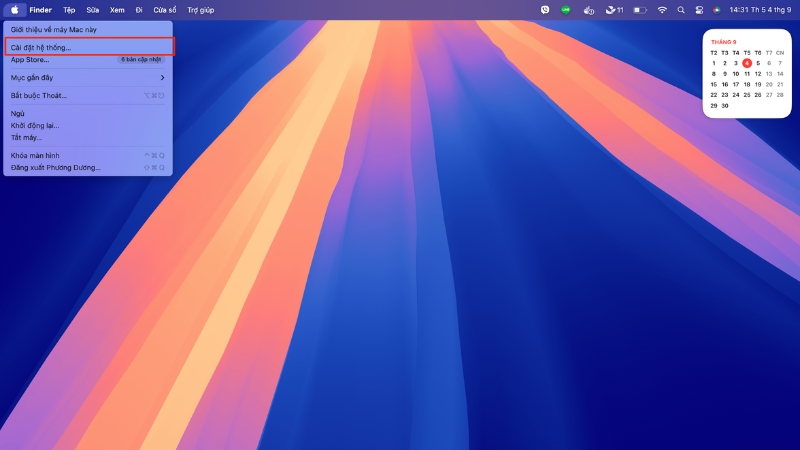Click highlighted day 4 in calendar widget

click(747, 63)
